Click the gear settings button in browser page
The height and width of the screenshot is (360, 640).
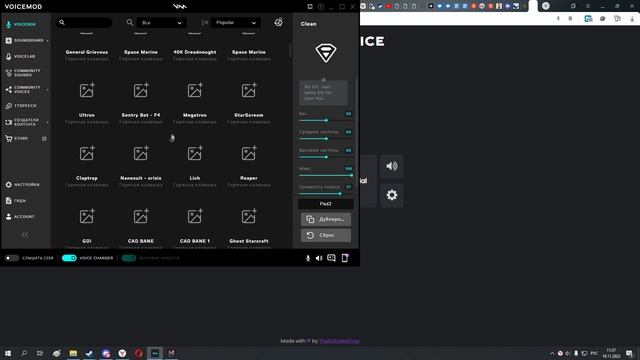392,195
